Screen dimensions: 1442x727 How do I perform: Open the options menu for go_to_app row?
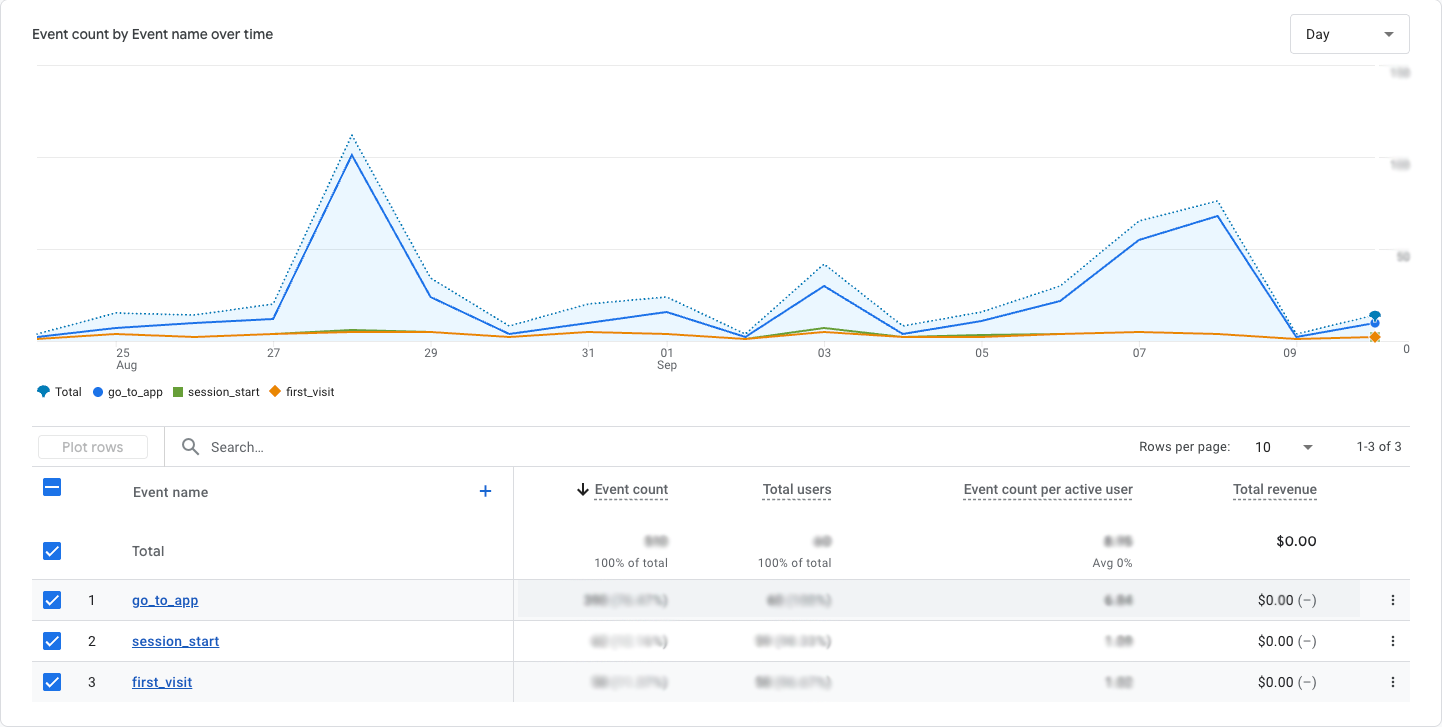pos(1393,599)
